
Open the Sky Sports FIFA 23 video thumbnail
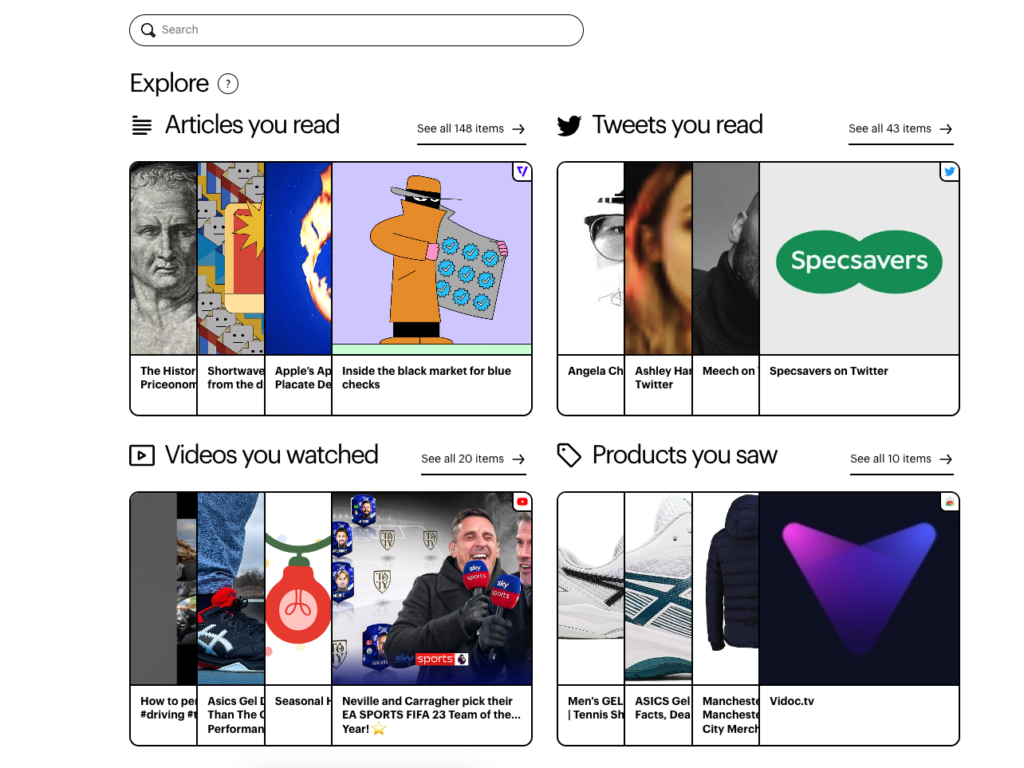[432, 588]
